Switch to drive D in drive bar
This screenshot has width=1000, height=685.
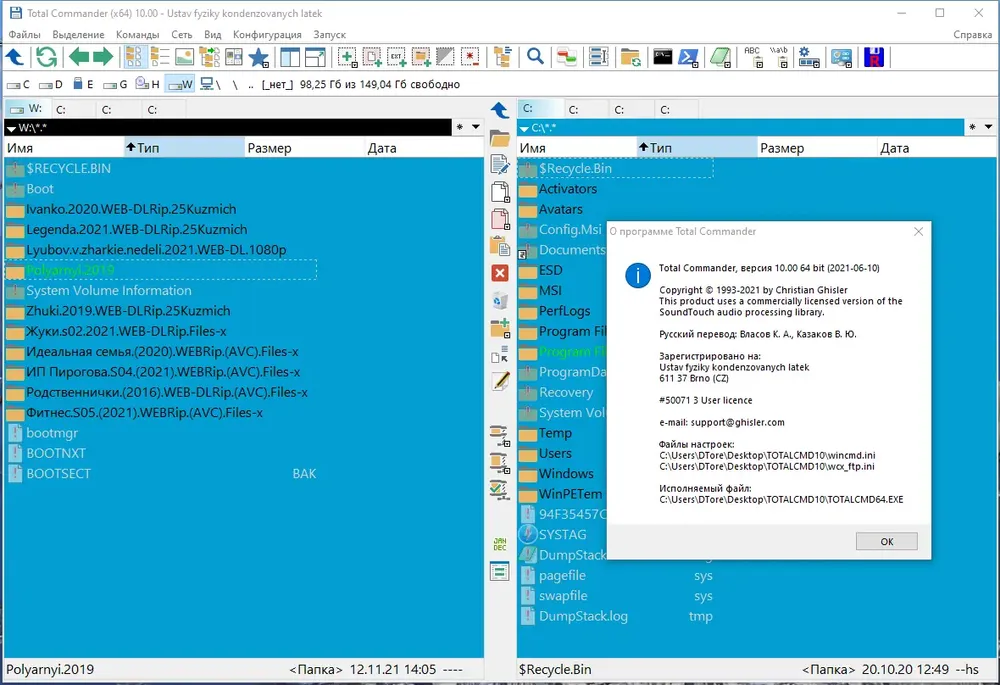51,84
